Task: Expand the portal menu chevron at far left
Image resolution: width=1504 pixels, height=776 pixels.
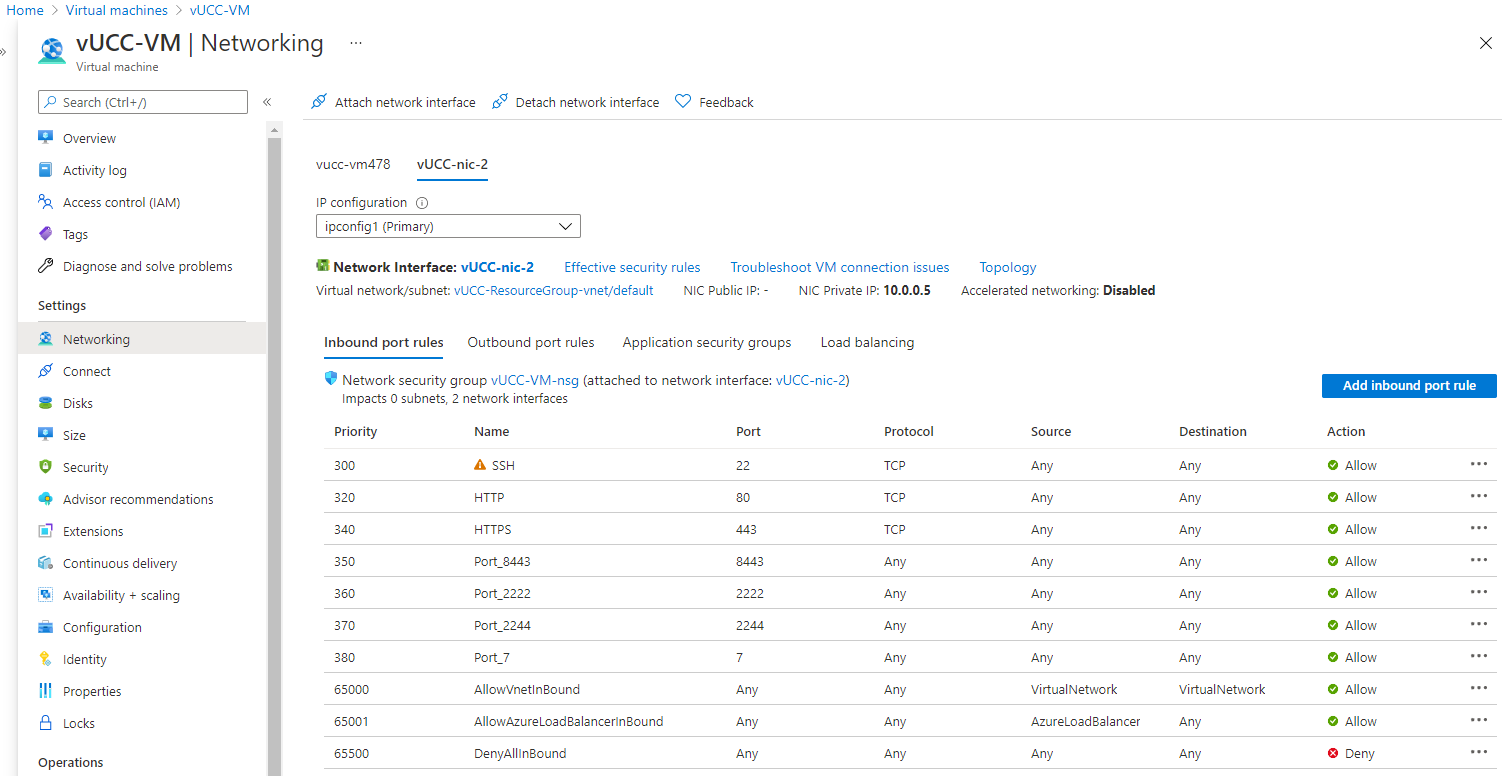Action: point(4,51)
